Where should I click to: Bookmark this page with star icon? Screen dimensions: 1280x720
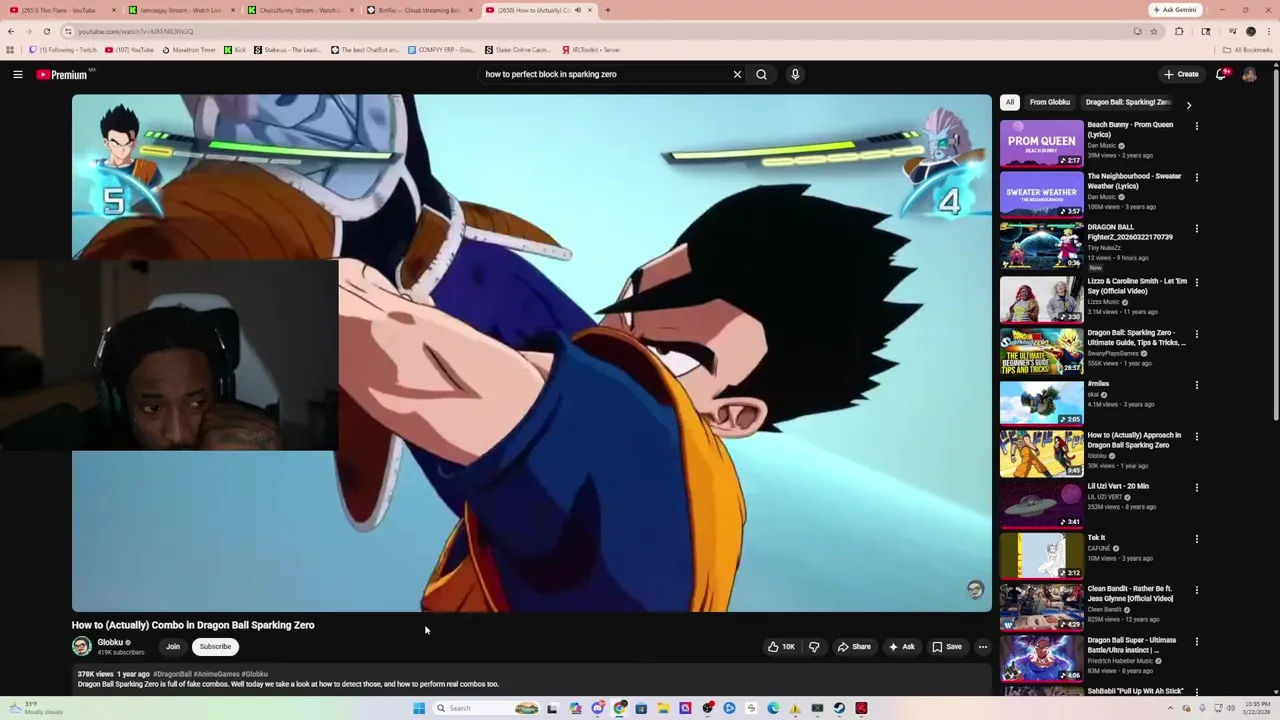[1153, 31]
